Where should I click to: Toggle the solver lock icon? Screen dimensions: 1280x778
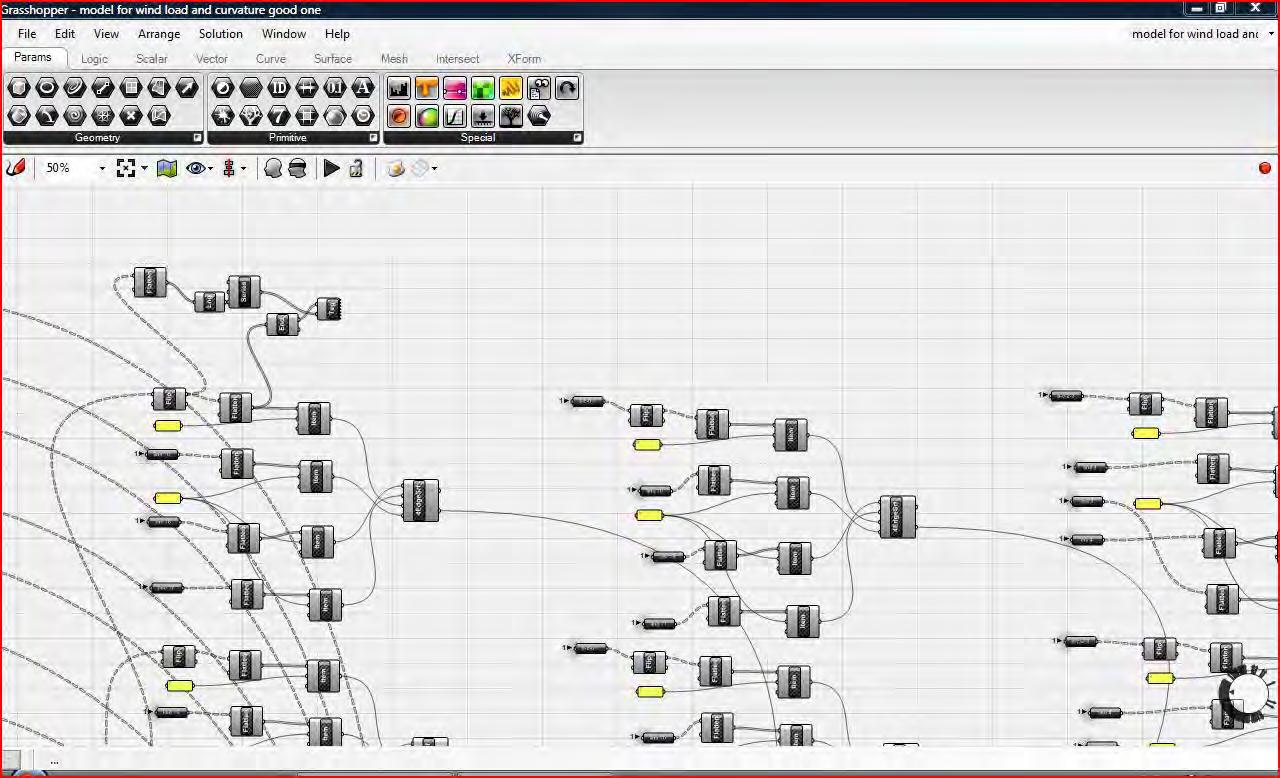pyautogui.click(x=356, y=168)
